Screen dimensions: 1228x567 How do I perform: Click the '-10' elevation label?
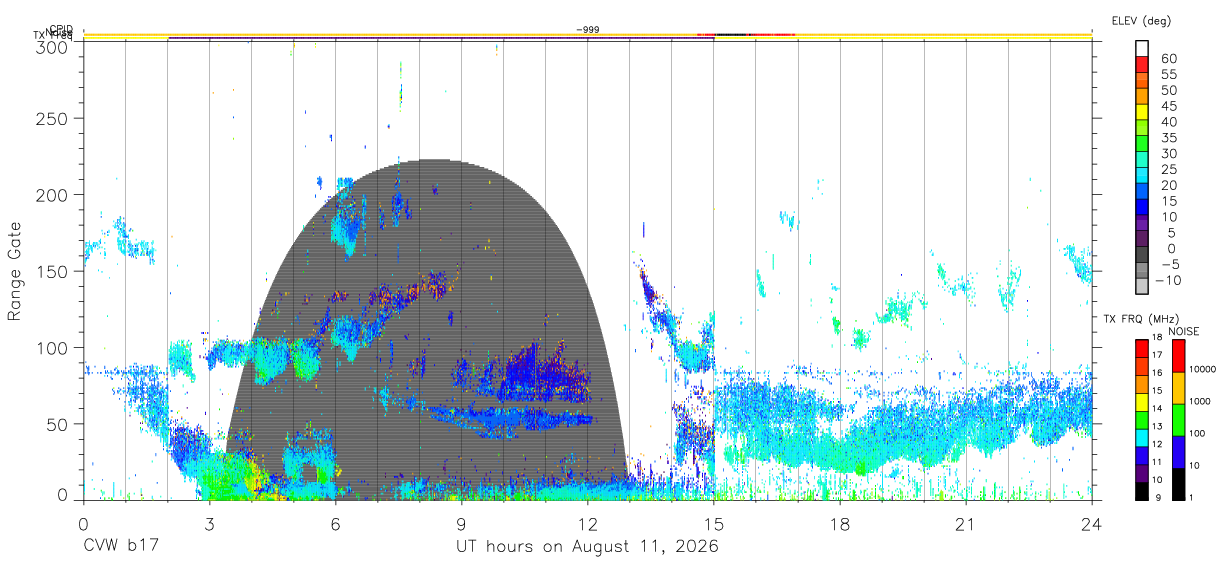(1167, 280)
